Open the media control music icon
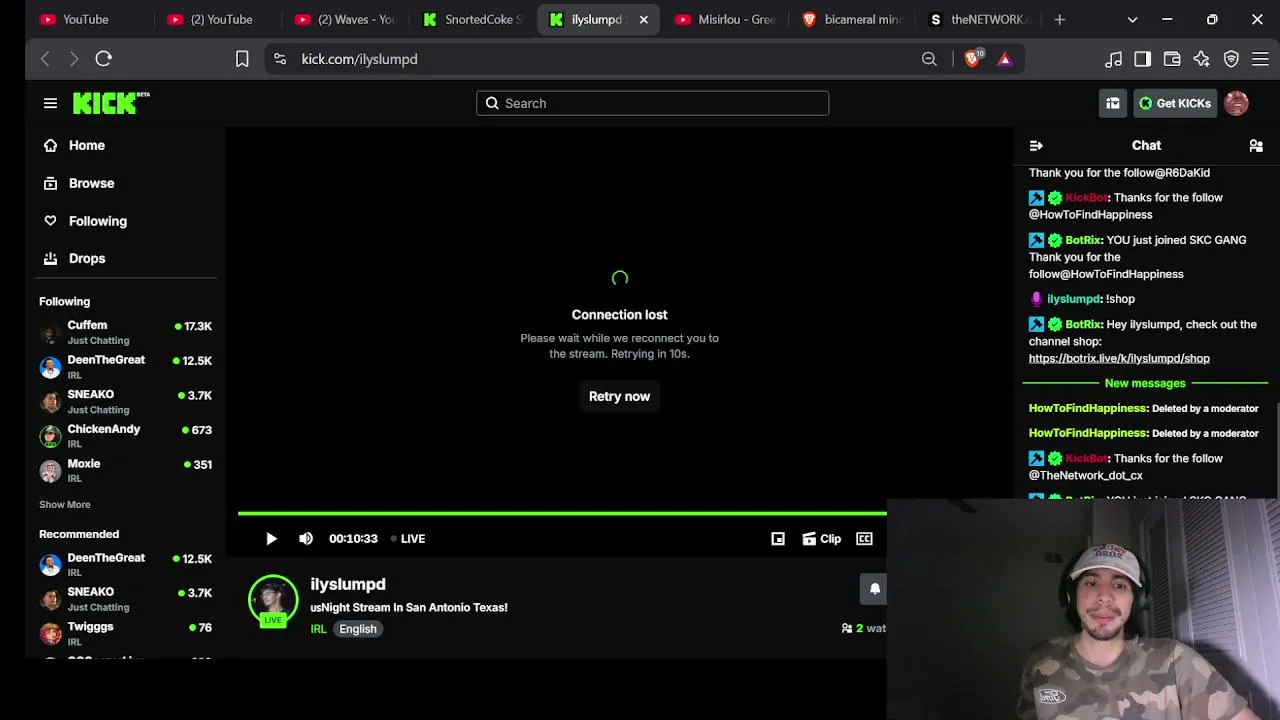1280x720 pixels. tap(1113, 59)
